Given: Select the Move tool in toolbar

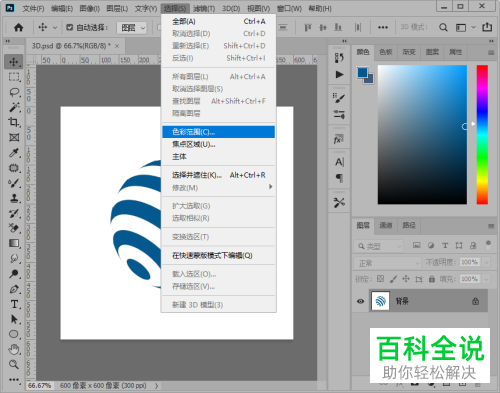Looking at the screenshot, I should pos(14,62).
